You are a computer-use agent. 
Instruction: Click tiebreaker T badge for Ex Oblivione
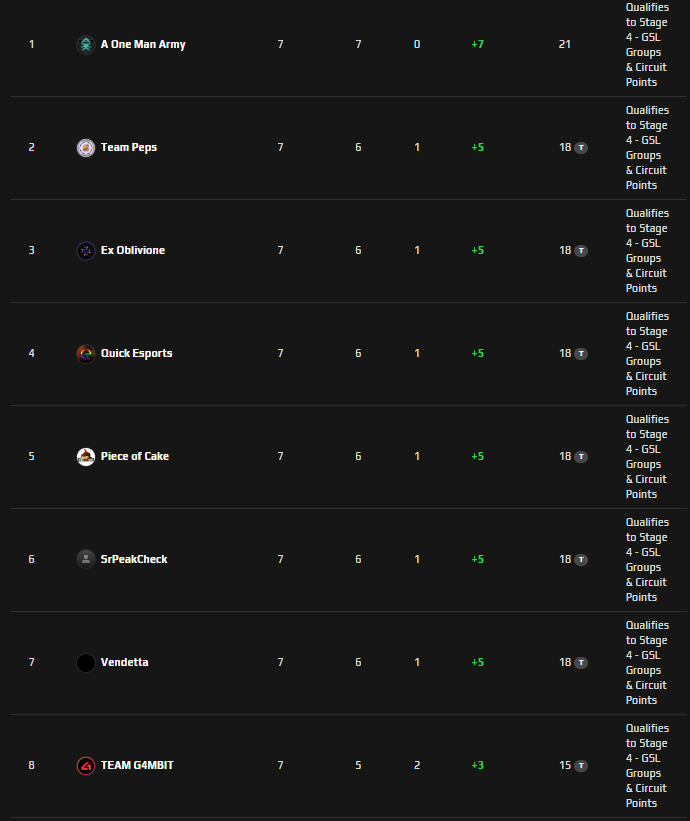pos(581,251)
